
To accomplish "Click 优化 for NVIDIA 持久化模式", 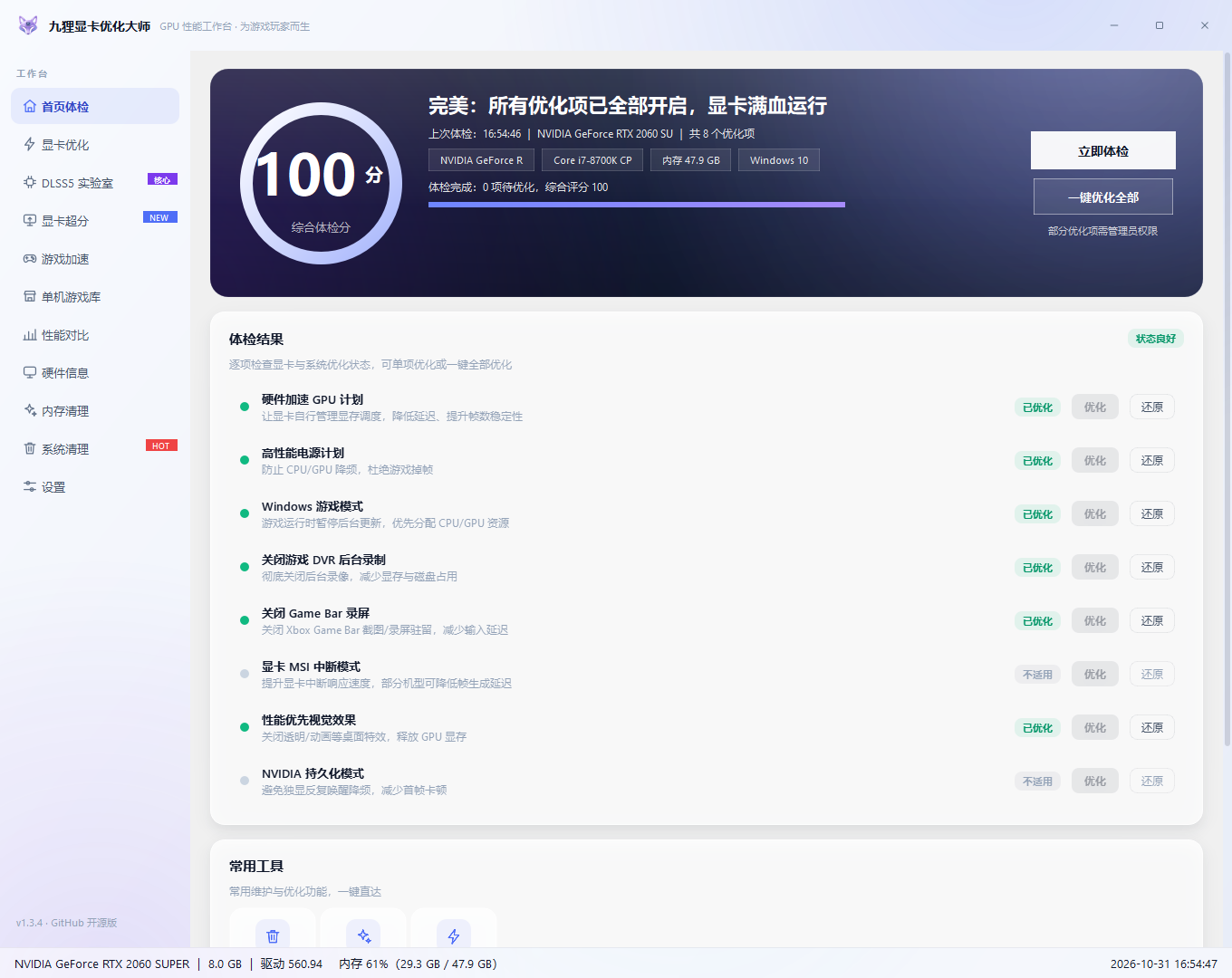I will pos(1095,781).
